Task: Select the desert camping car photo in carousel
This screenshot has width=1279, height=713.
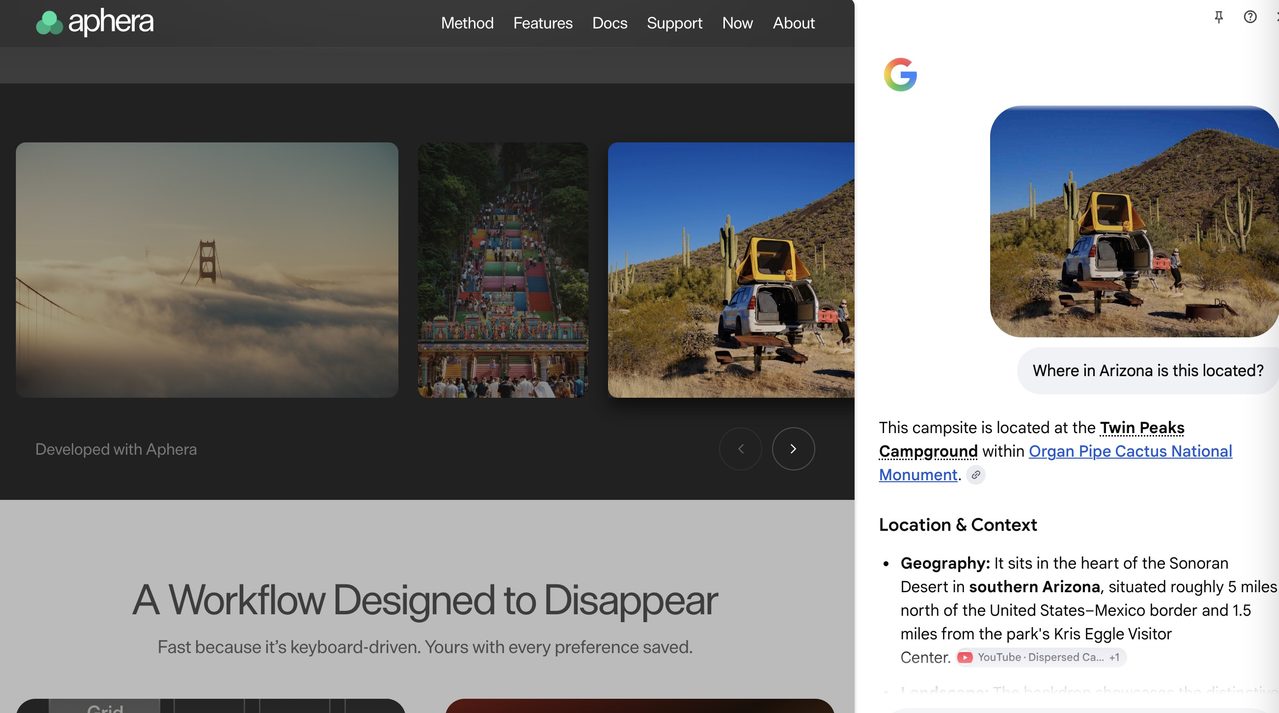Action: [731, 270]
